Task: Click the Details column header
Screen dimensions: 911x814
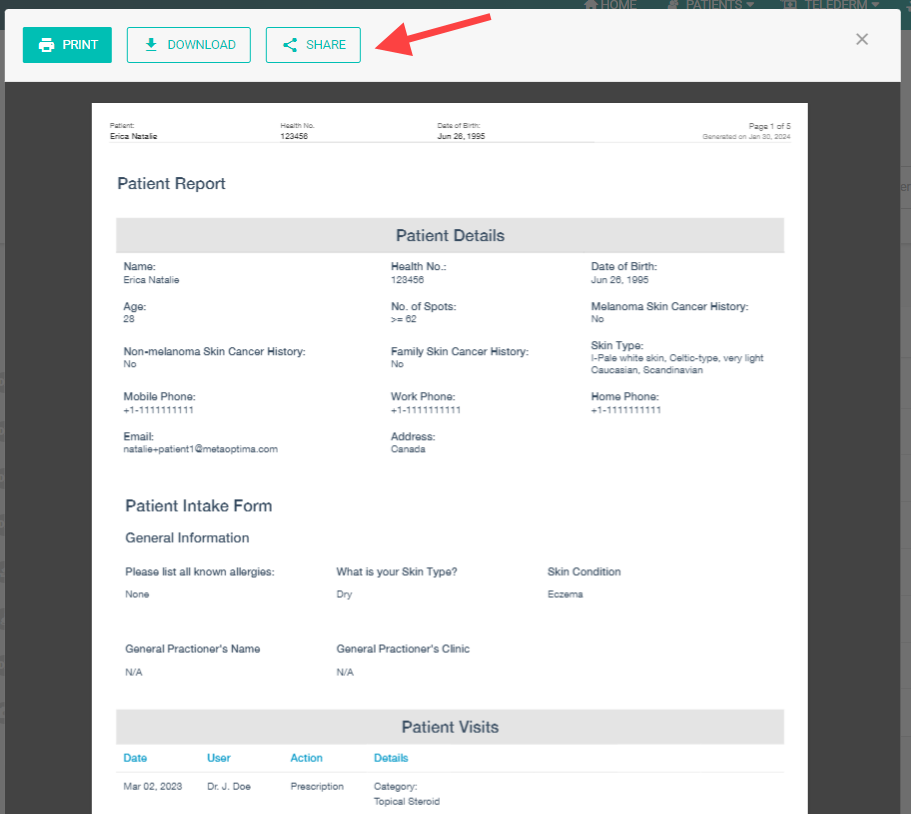Action: pyautogui.click(x=391, y=758)
